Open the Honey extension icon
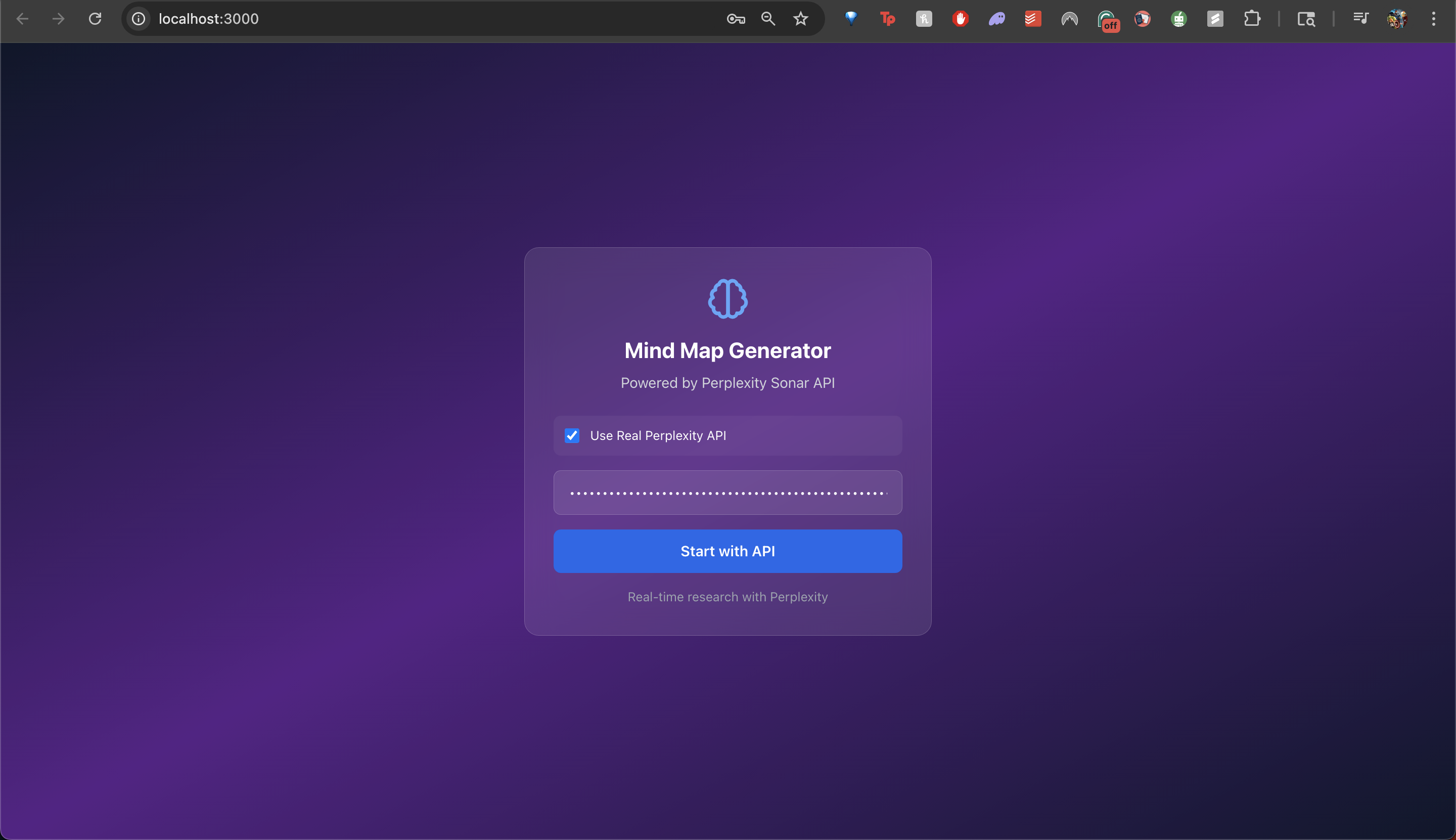Screen dimensions: 1456x840 (x=924, y=19)
